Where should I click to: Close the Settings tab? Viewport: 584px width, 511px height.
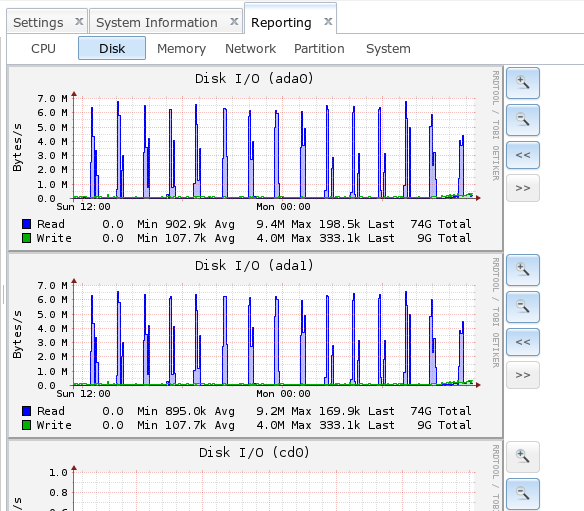79,22
